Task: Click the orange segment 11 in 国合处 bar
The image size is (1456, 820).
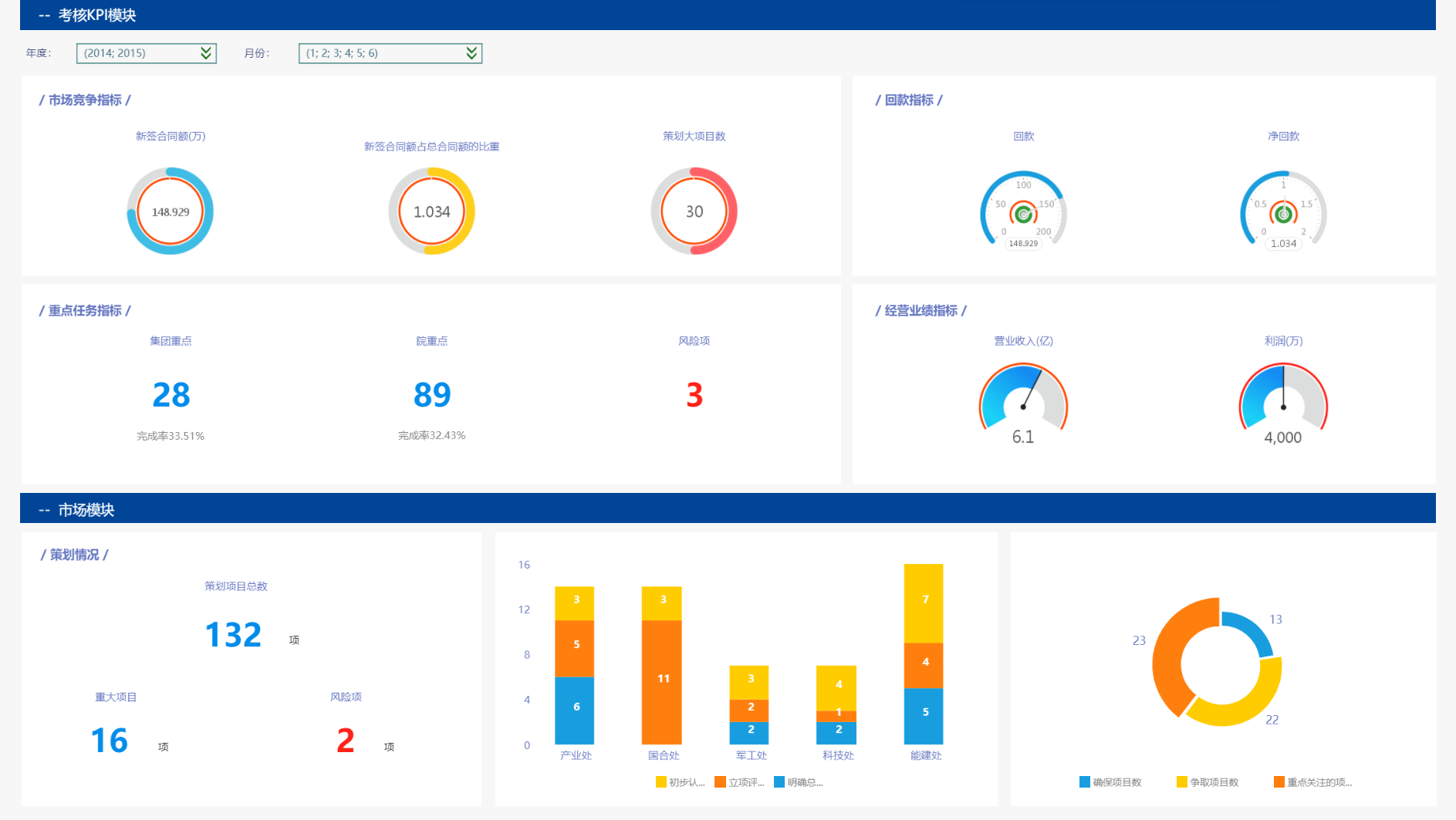Action: click(x=662, y=682)
